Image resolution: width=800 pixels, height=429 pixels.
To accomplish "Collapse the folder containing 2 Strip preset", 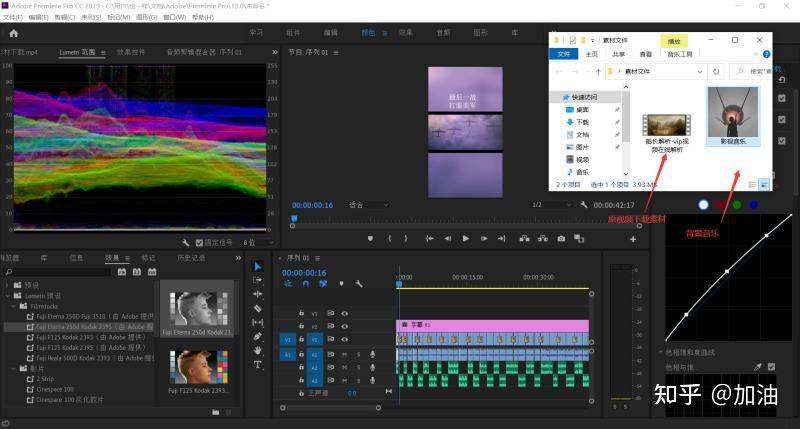I will [x=14, y=368].
